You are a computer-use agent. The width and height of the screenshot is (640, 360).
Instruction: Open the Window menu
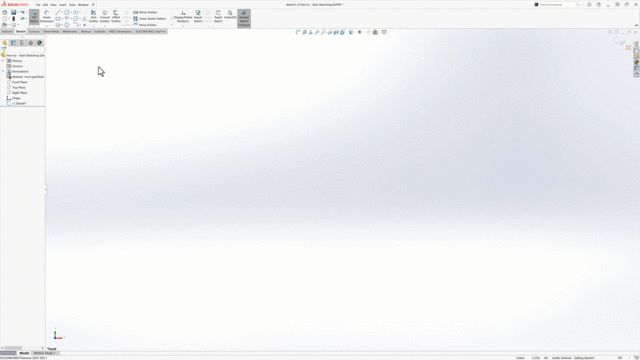[x=83, y=5]
